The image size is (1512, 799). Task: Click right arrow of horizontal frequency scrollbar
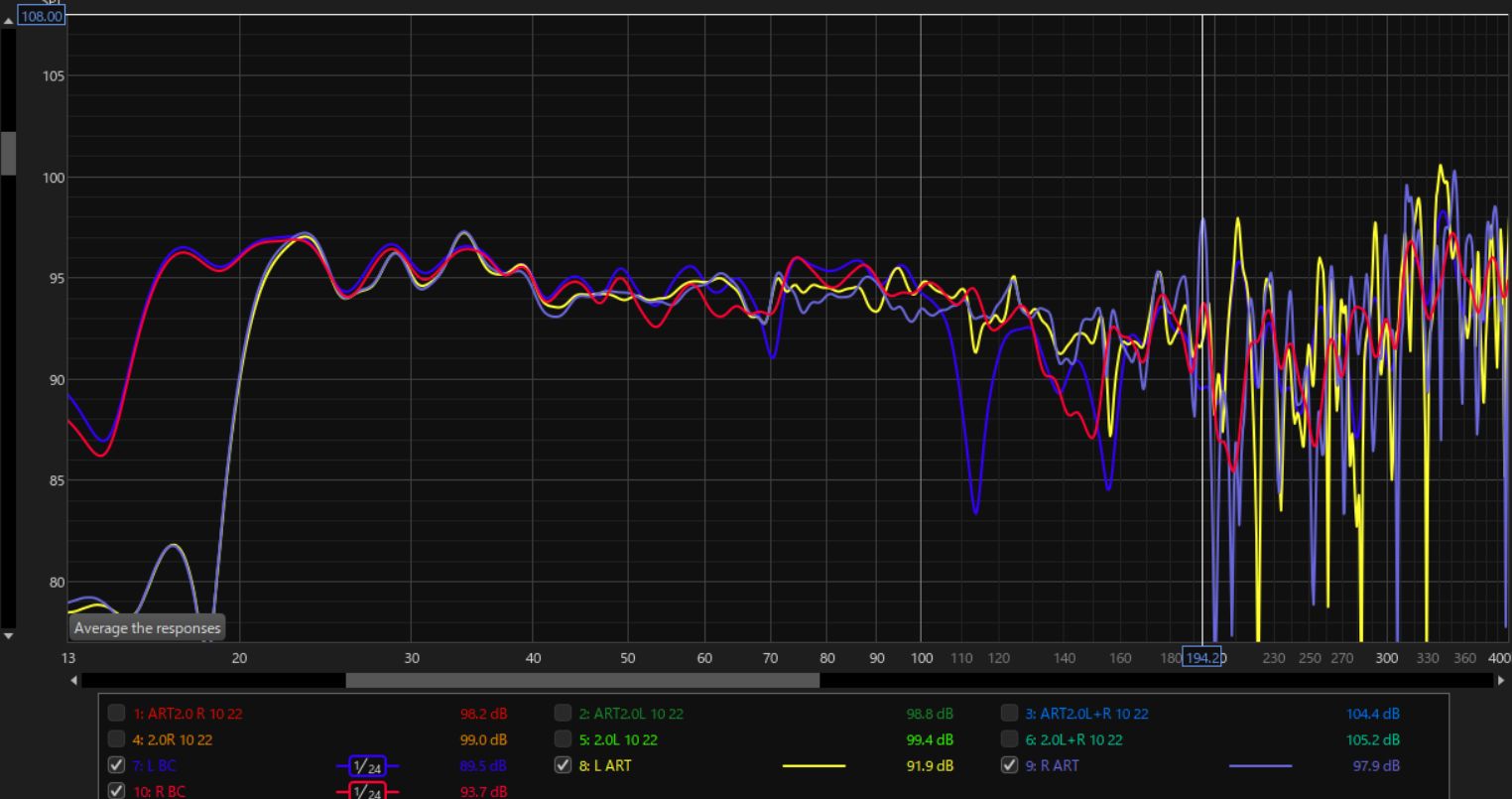pos(1500,681)
